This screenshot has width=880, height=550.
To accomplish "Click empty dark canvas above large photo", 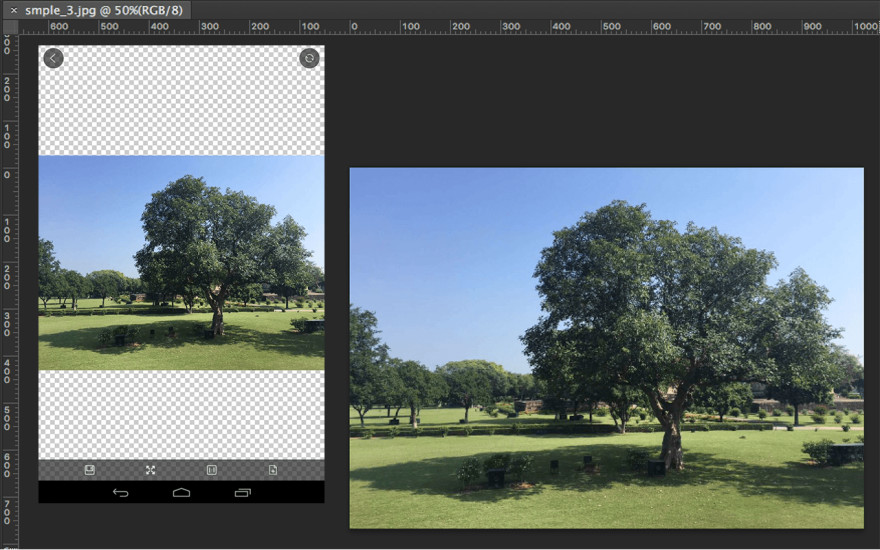I will 600,100.
